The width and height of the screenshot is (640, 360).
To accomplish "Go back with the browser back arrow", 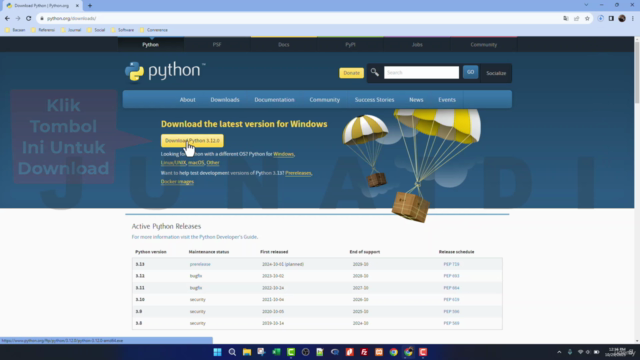I will pos(7,18).
